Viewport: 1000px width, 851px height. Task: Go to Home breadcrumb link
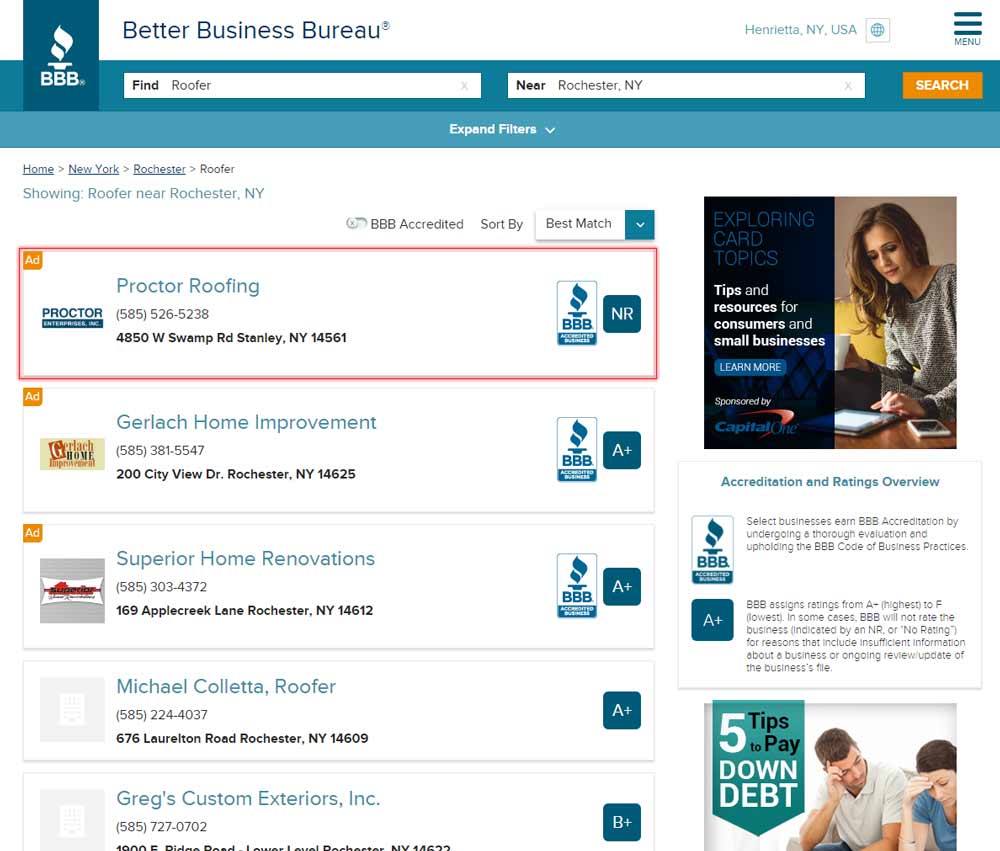tap(38, 169)
